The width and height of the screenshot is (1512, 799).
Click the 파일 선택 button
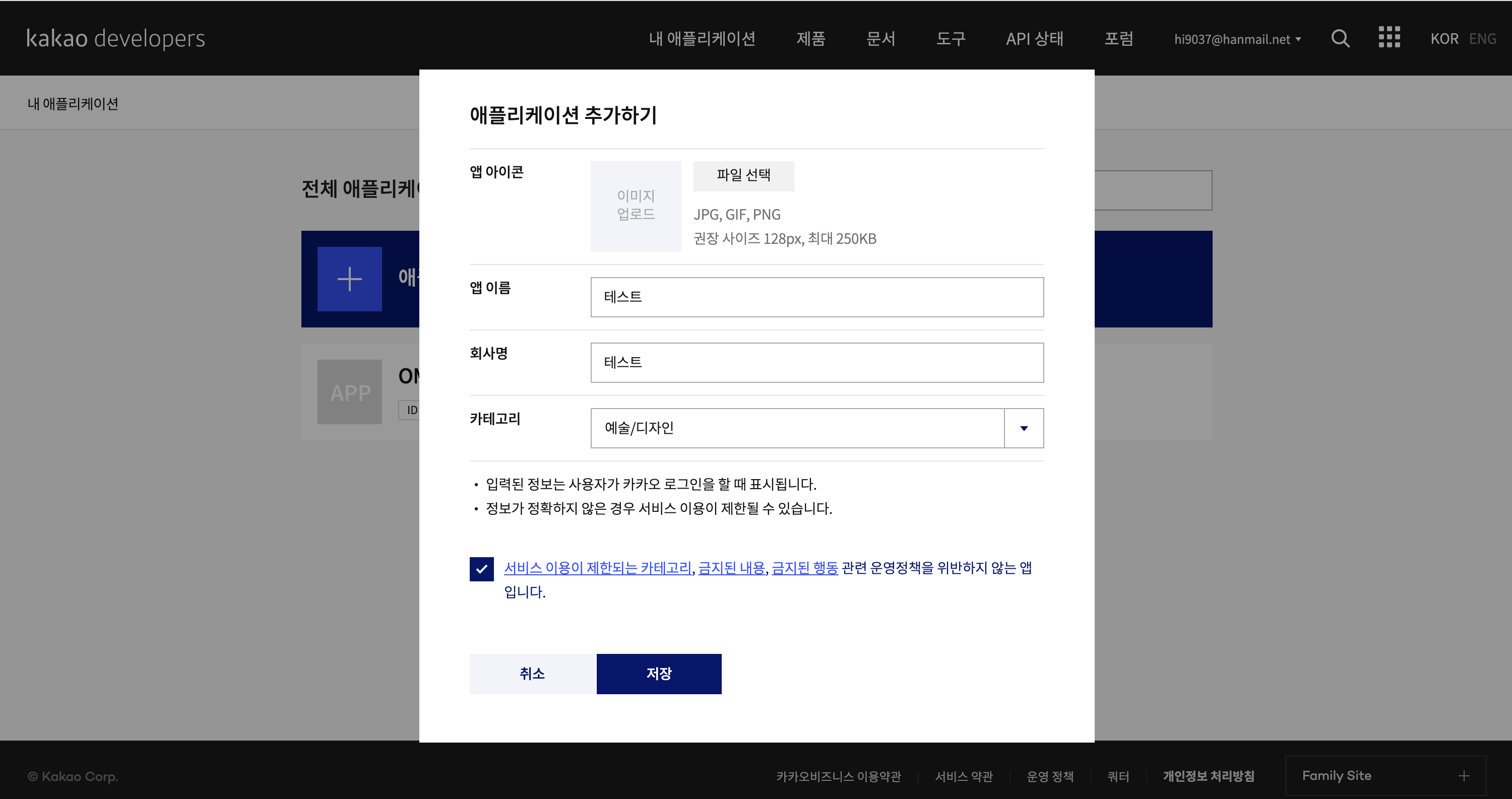click(x=743, y=175)
